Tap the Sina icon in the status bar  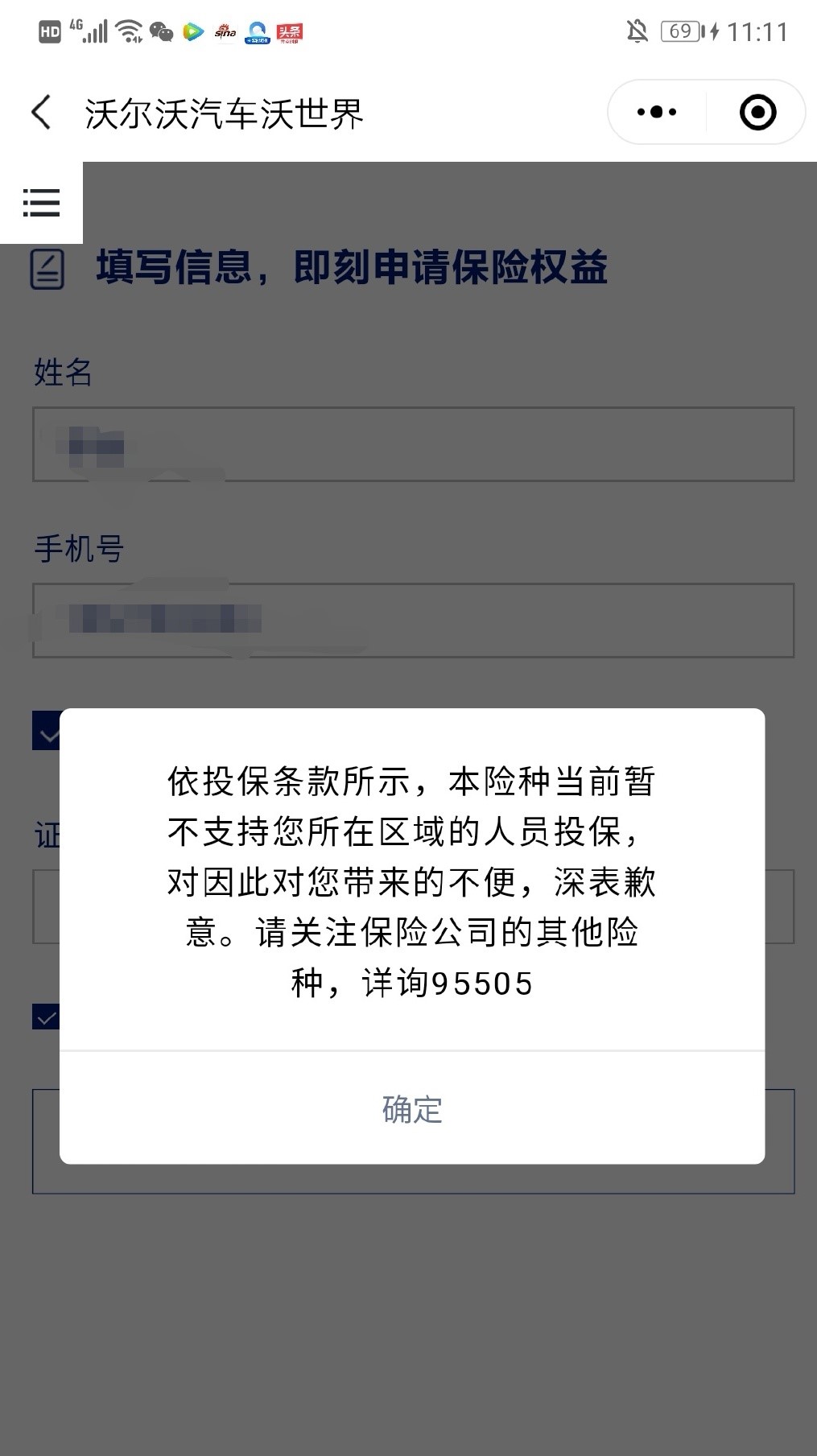(x=225, y=32)
